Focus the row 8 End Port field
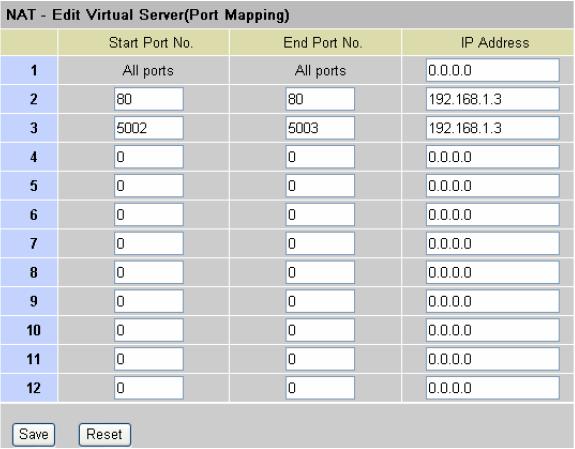Image resolution: width=575 pixels, height=449 pixels. point(320,273)
